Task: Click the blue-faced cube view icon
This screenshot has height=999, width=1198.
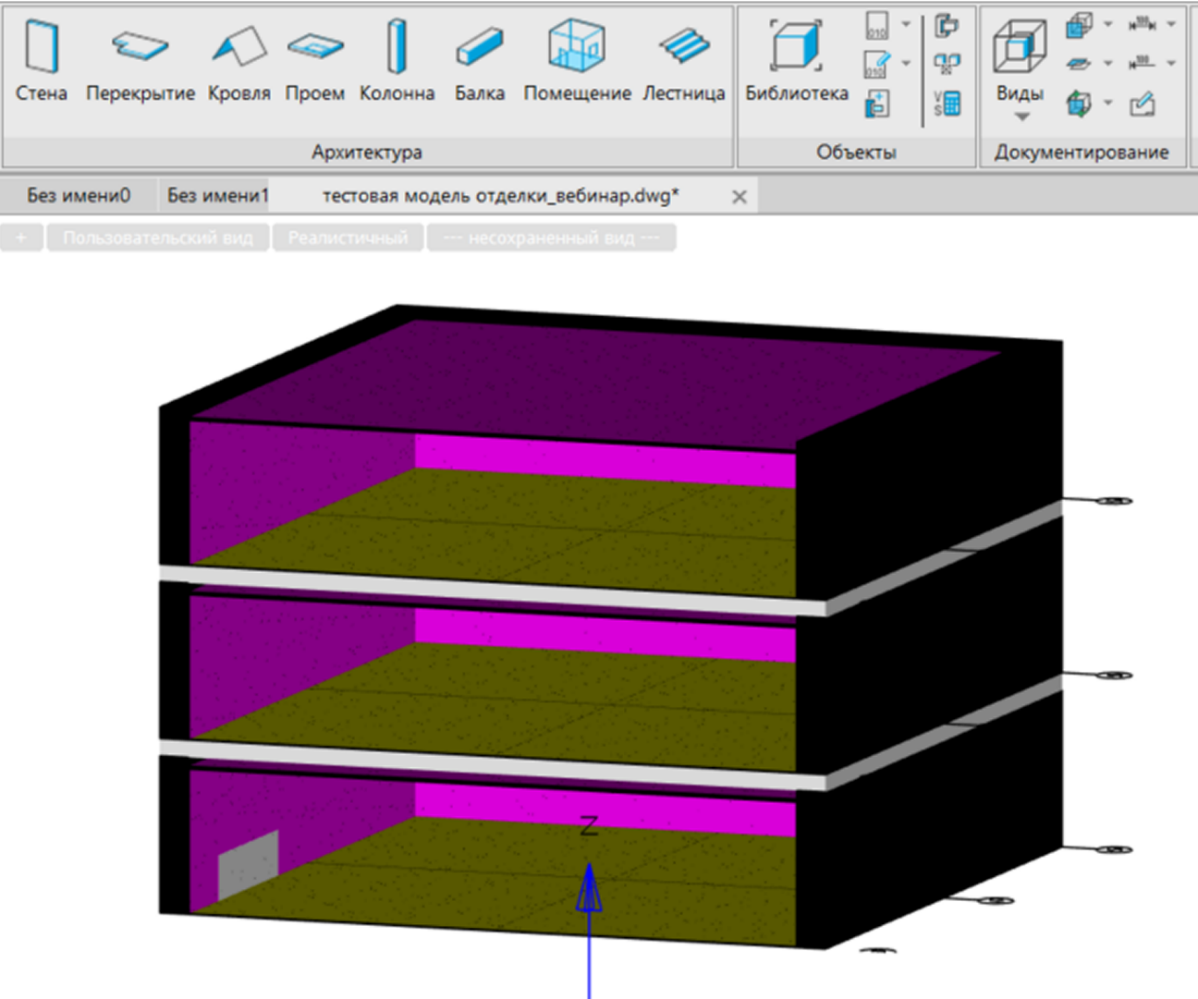Action: click(1079, 25)
